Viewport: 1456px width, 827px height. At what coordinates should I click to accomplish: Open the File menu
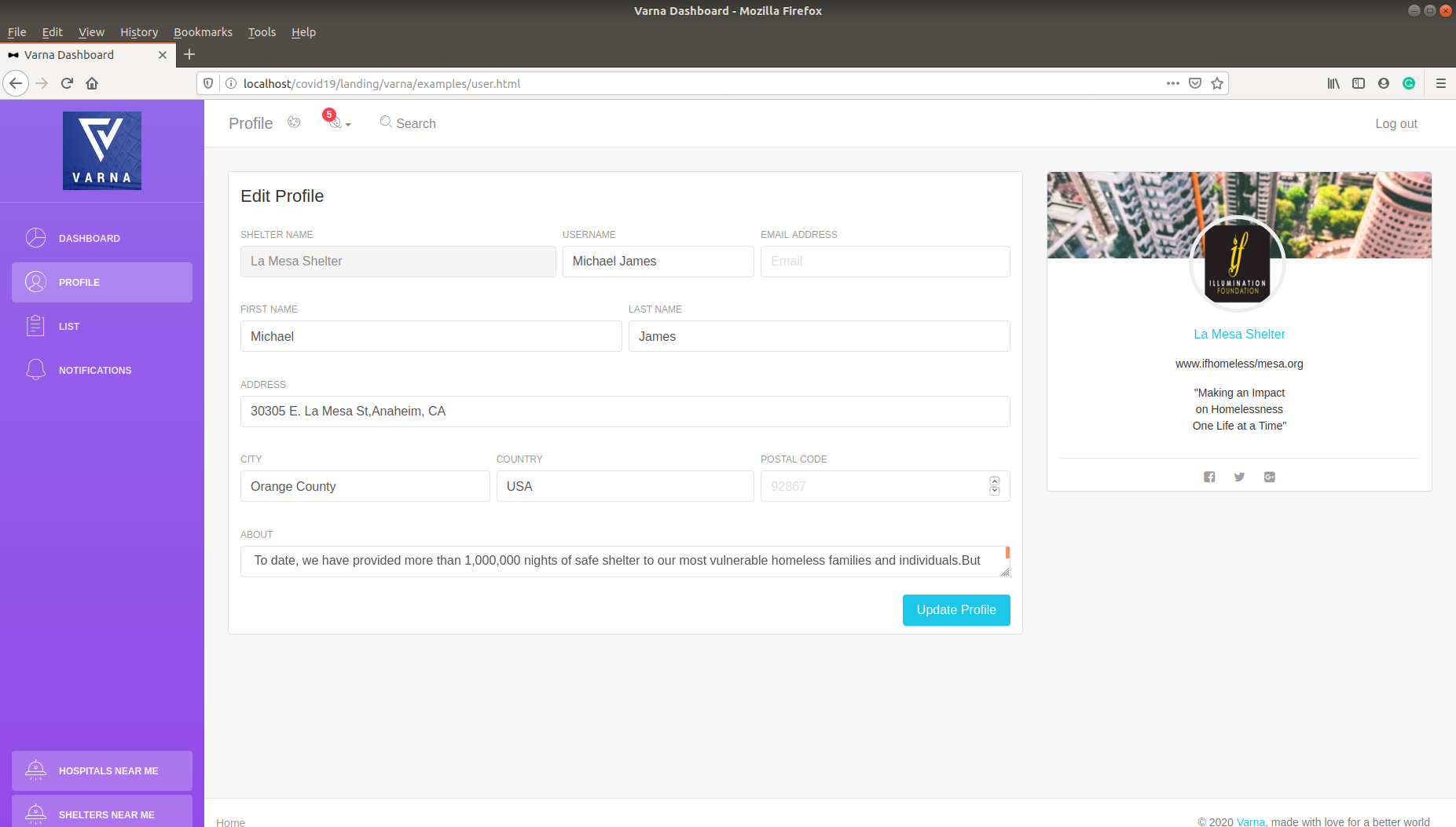pos(17,32)
